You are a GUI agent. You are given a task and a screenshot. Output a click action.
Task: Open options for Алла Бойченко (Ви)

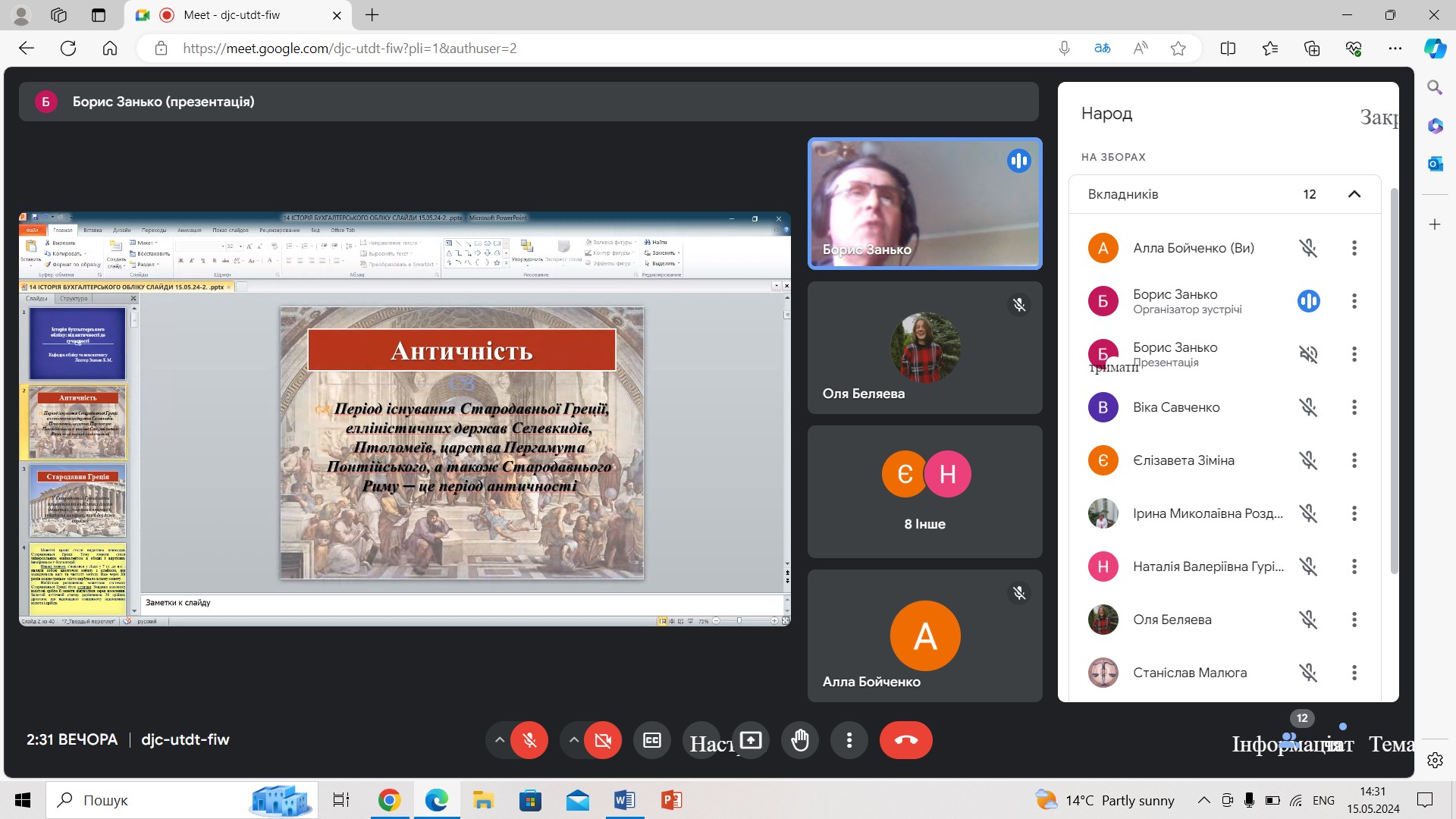[1354, 248]
